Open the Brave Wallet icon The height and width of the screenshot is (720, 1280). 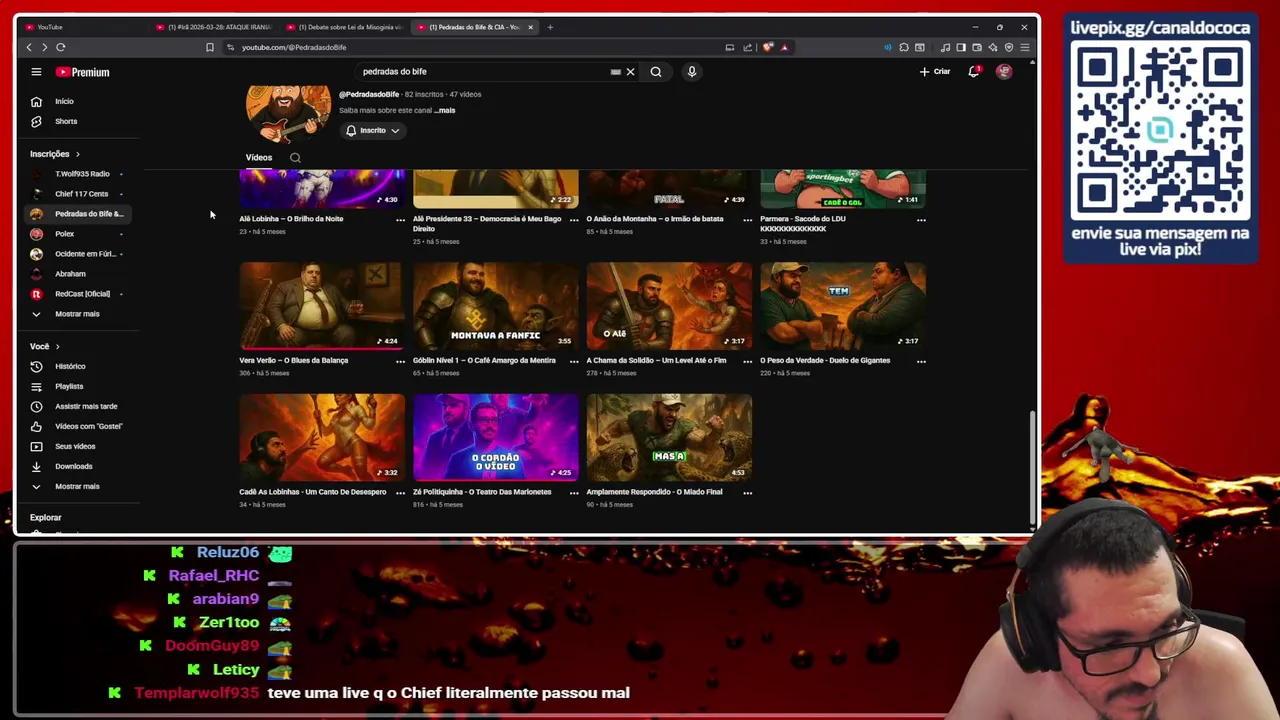977,47
